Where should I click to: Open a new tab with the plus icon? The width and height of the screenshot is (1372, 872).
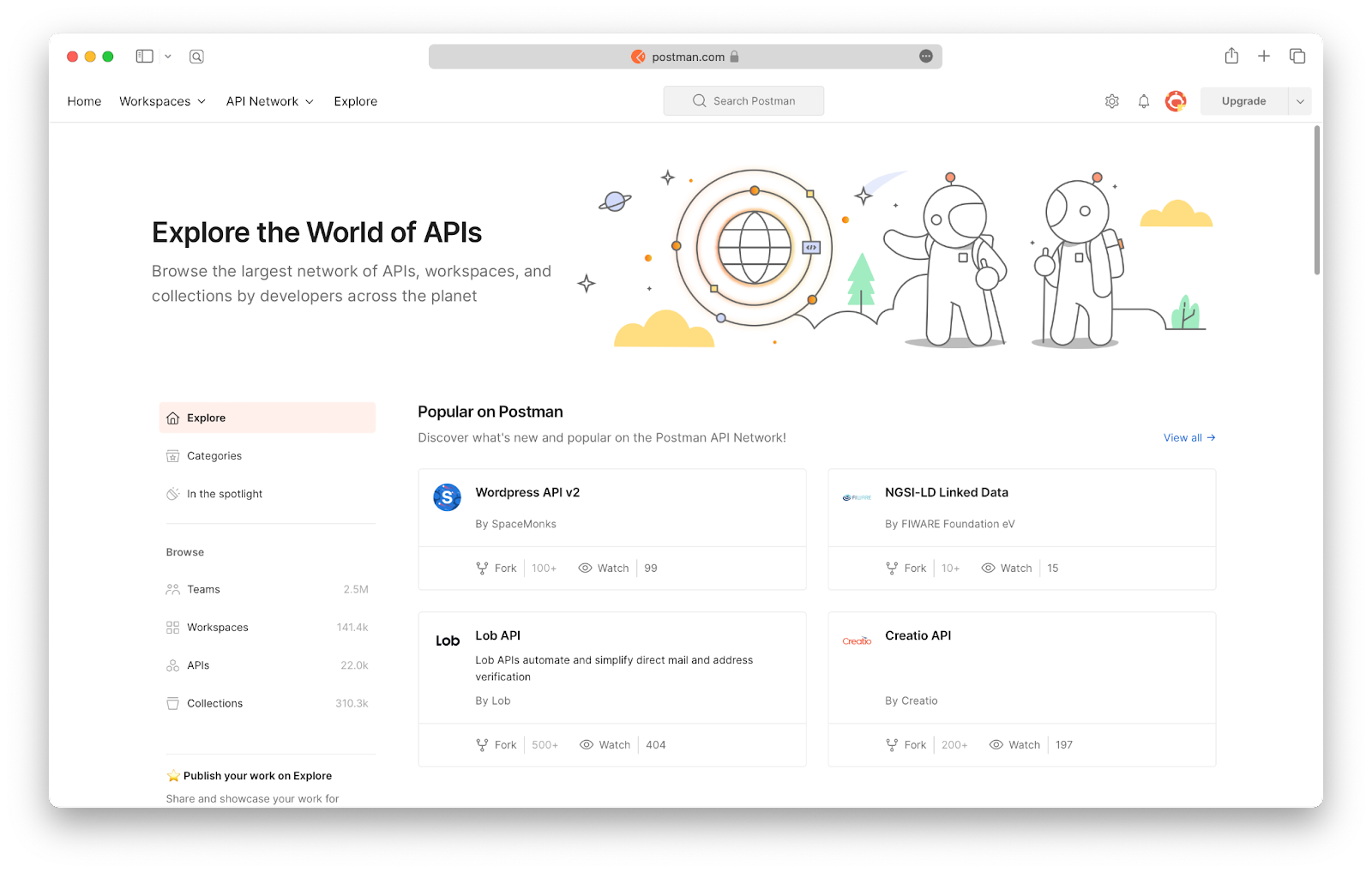(x=1264, y=56)
